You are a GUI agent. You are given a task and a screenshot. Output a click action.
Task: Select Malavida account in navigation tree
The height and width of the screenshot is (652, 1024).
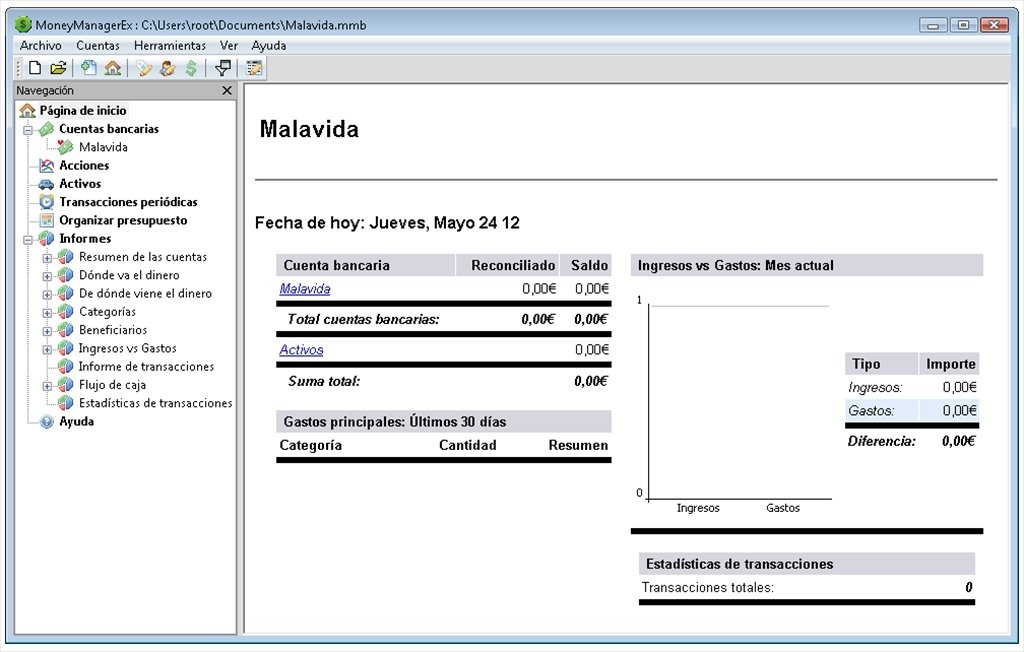(103, 147)
